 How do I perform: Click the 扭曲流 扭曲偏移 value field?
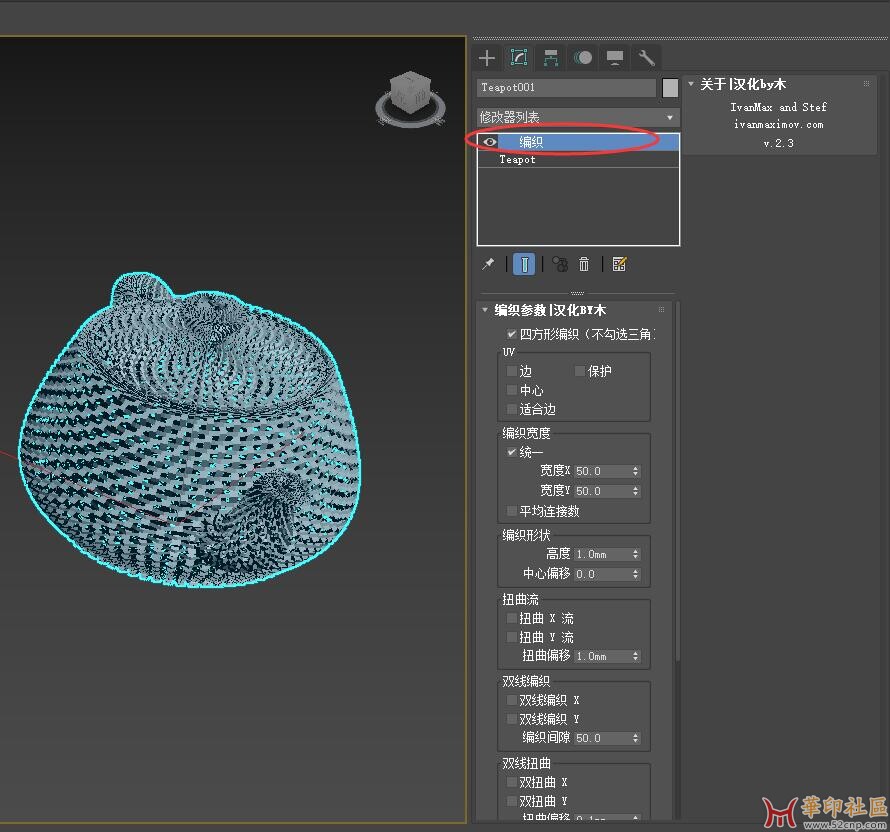602,656
